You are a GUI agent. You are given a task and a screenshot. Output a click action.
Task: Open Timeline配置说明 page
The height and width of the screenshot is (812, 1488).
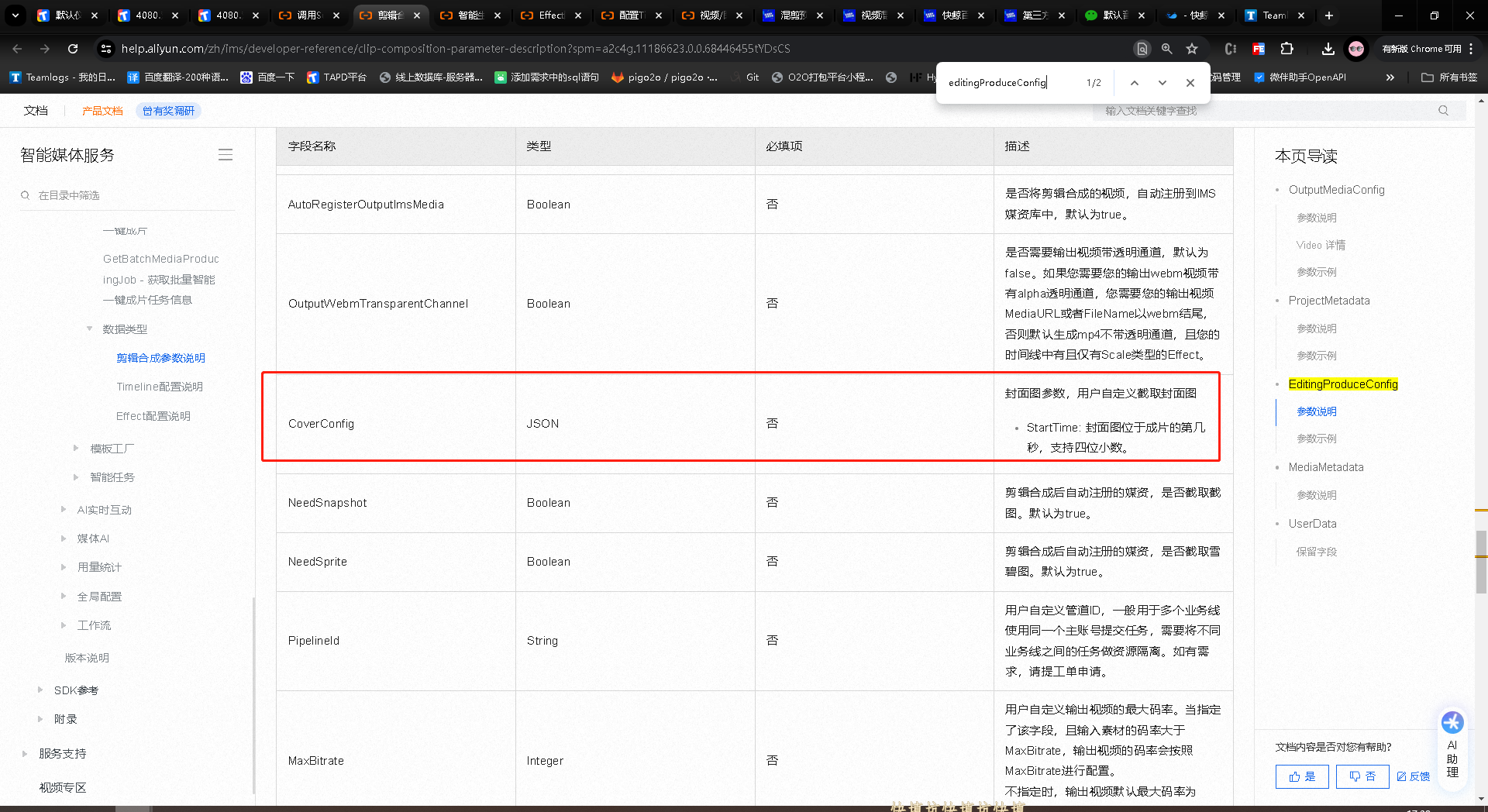160,387
